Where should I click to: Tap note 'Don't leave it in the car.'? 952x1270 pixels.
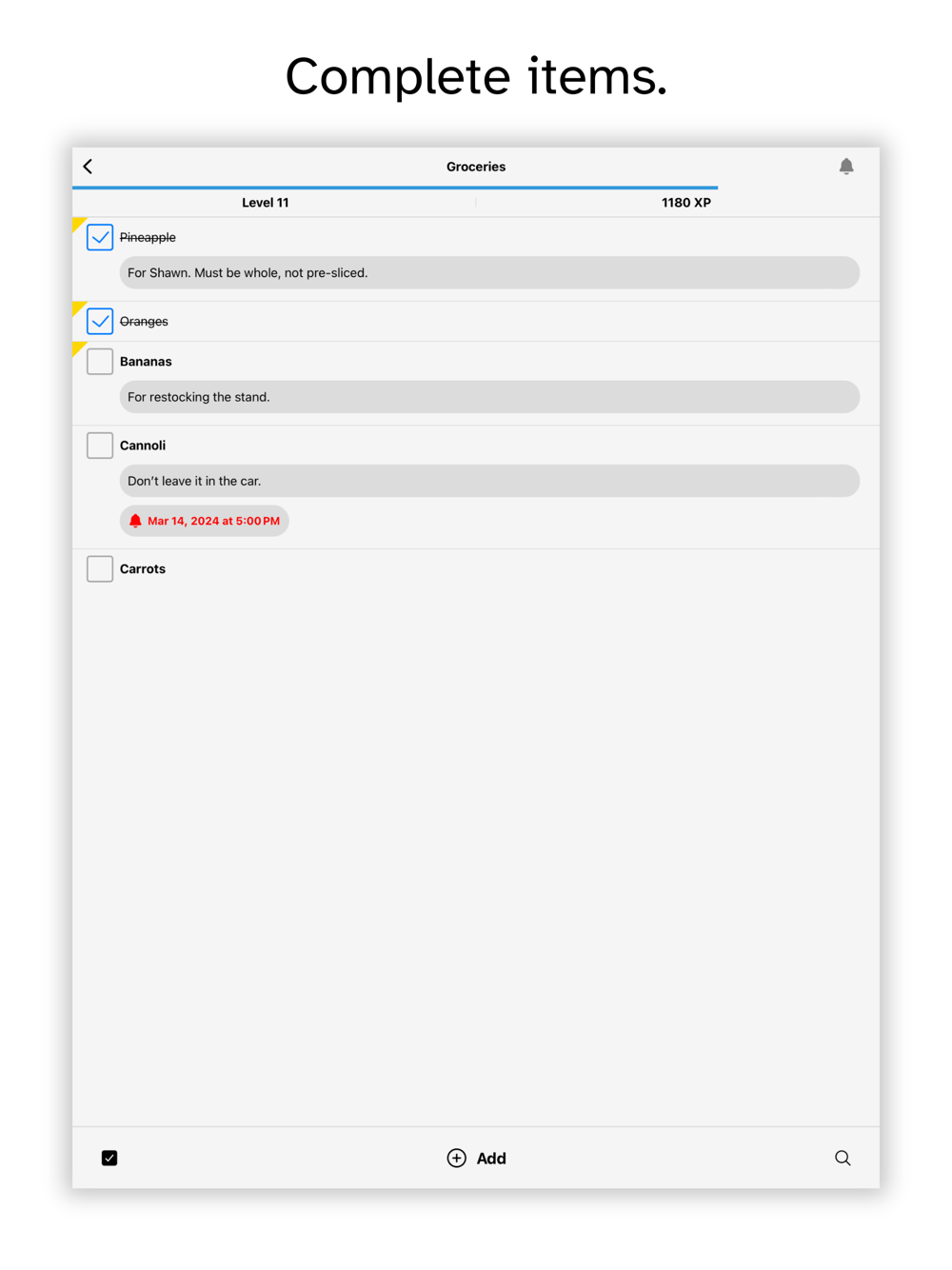pos(489,481)
